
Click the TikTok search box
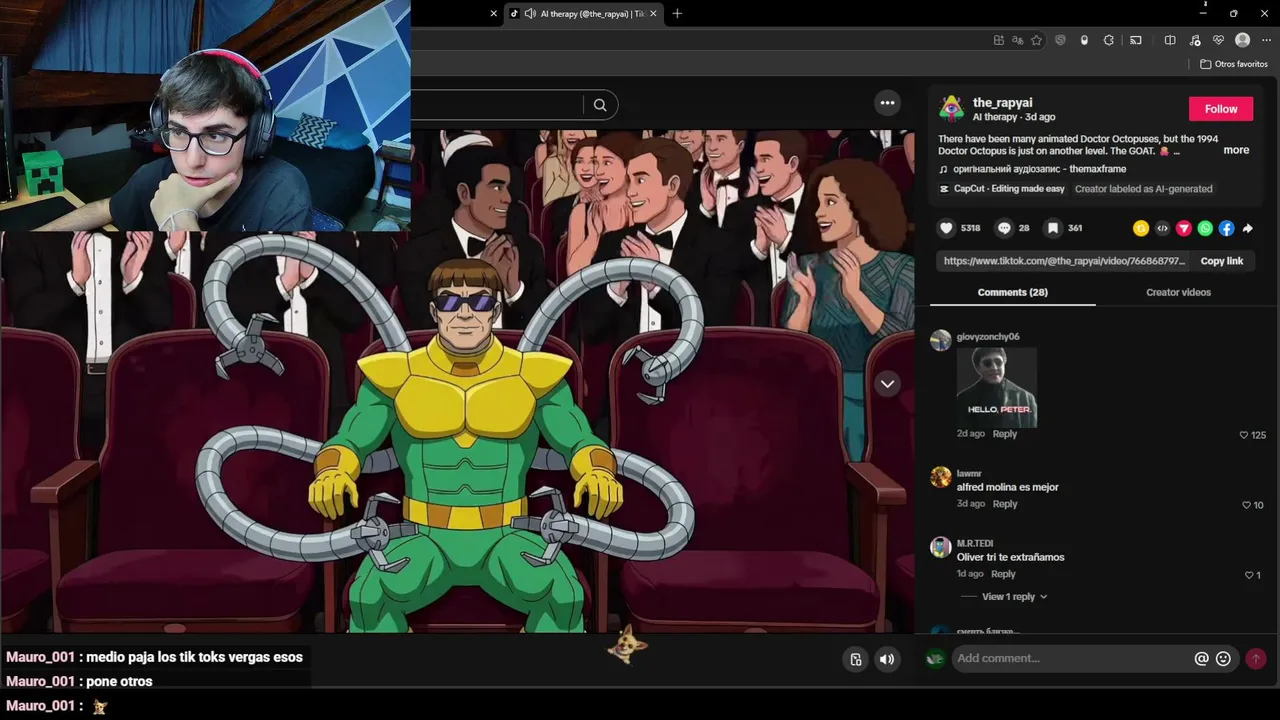coord(497,105)
